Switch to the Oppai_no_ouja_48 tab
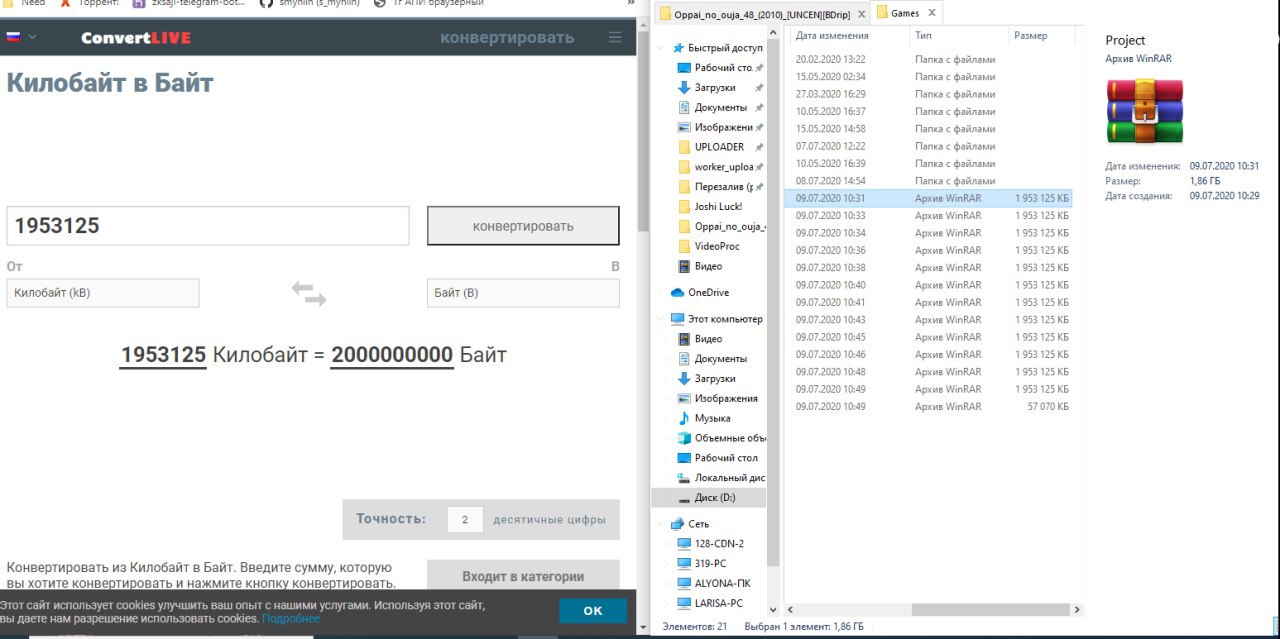Viewport: 1280px width, 639px height. click(x=760, y=14)
